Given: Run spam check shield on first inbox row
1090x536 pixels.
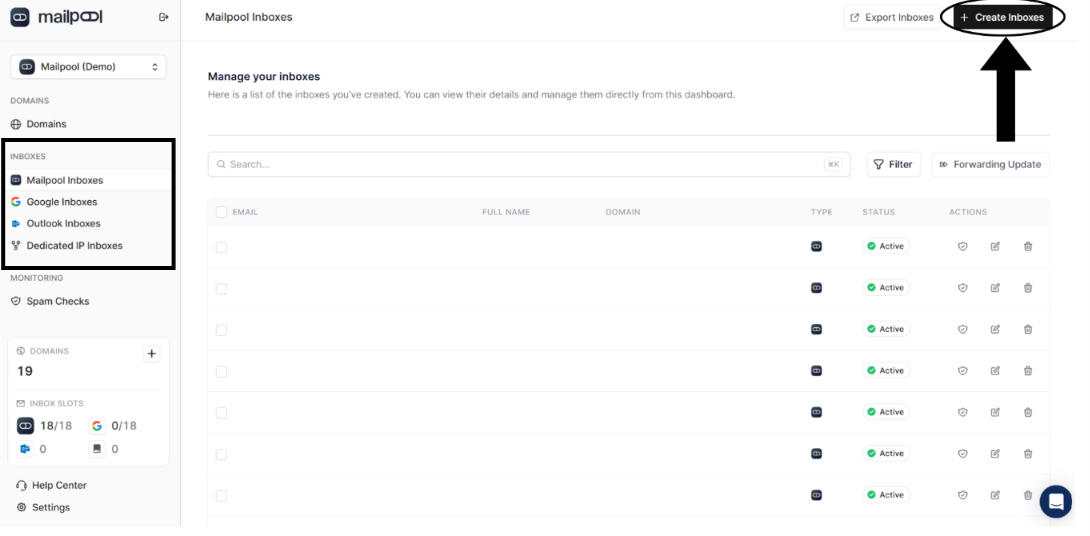Looking at the screenshot, I should (963, 246).
